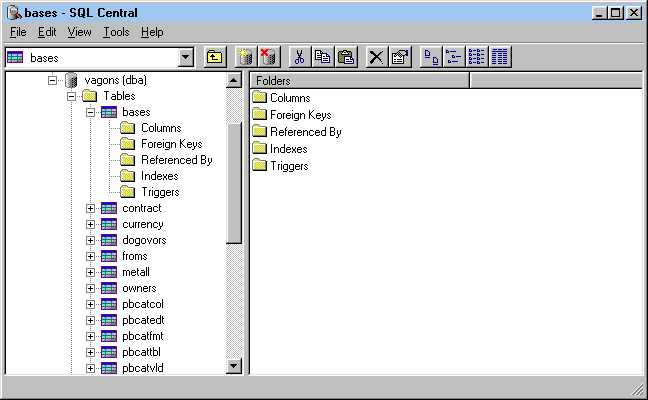Click the Referenced By folder icon in right pane
648x400 pixels.
260,131
